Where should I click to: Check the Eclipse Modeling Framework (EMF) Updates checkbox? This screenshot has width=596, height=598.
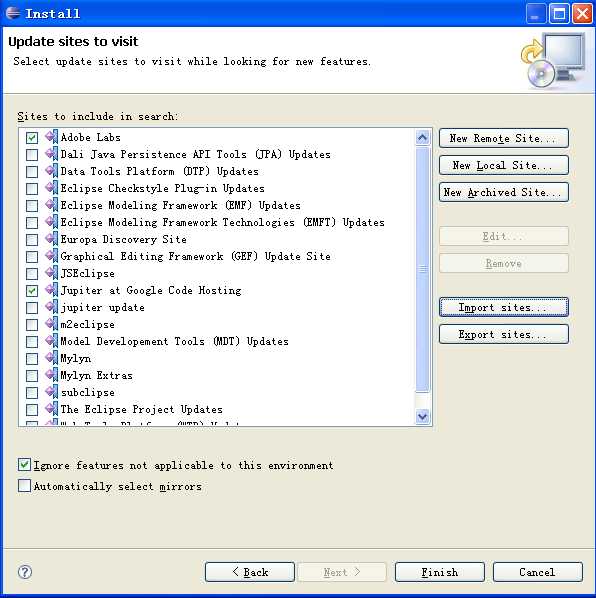[32, 206]
